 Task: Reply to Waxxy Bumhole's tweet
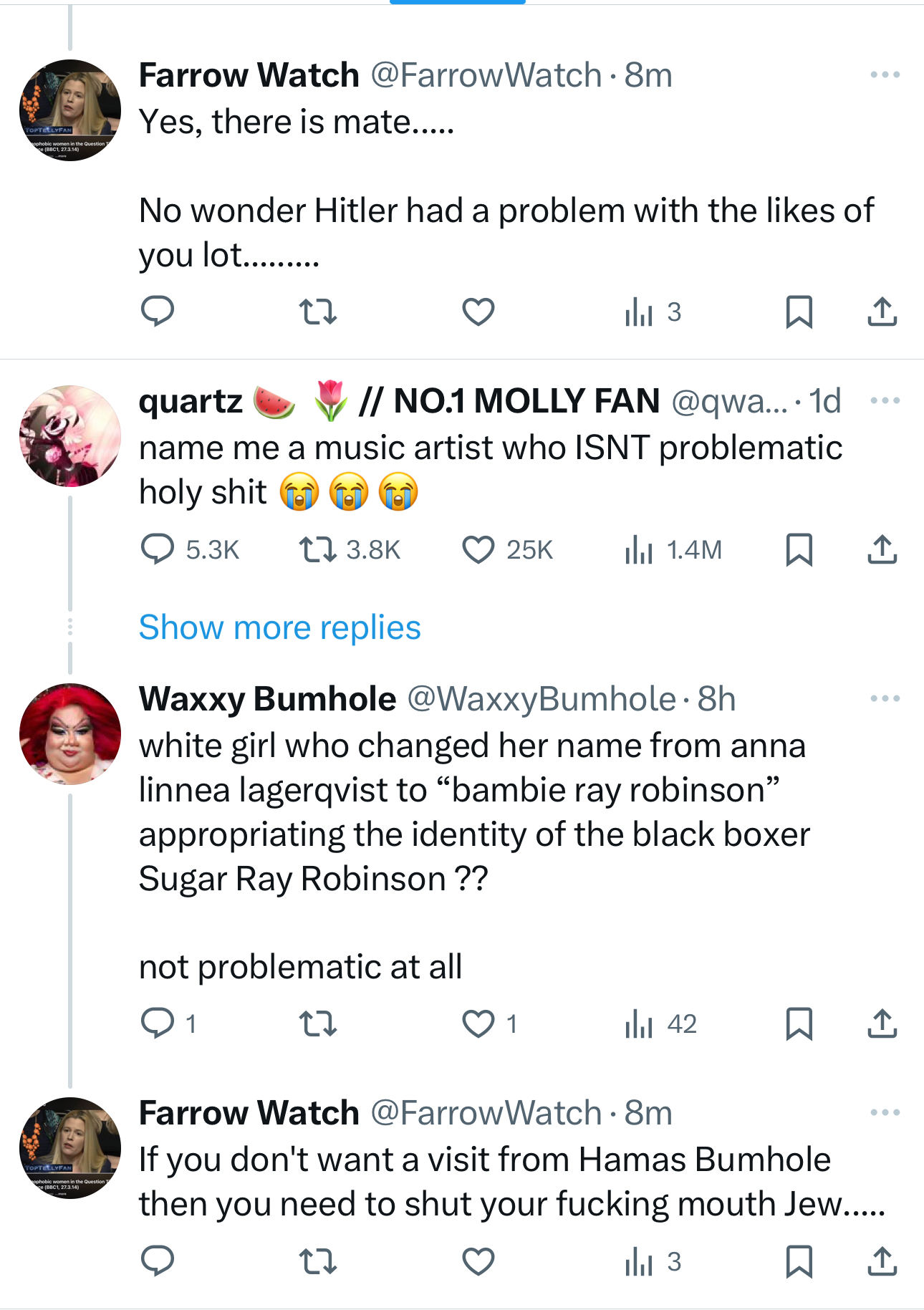click(158, 1024)
